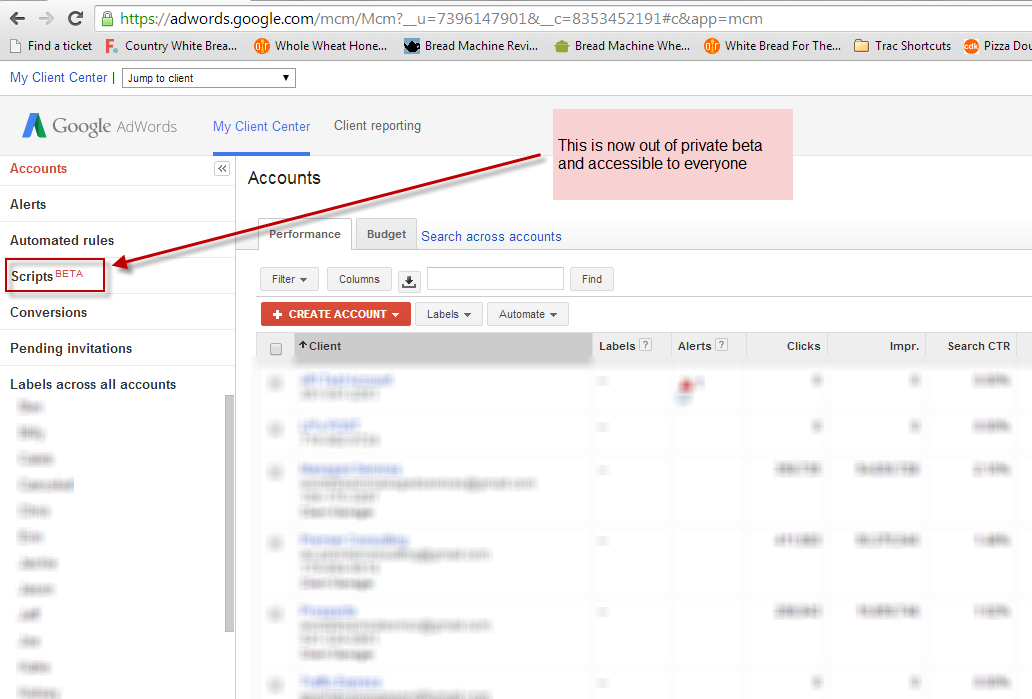
Task: Click the Labels across all accounts heading
Action: [93, 384]
